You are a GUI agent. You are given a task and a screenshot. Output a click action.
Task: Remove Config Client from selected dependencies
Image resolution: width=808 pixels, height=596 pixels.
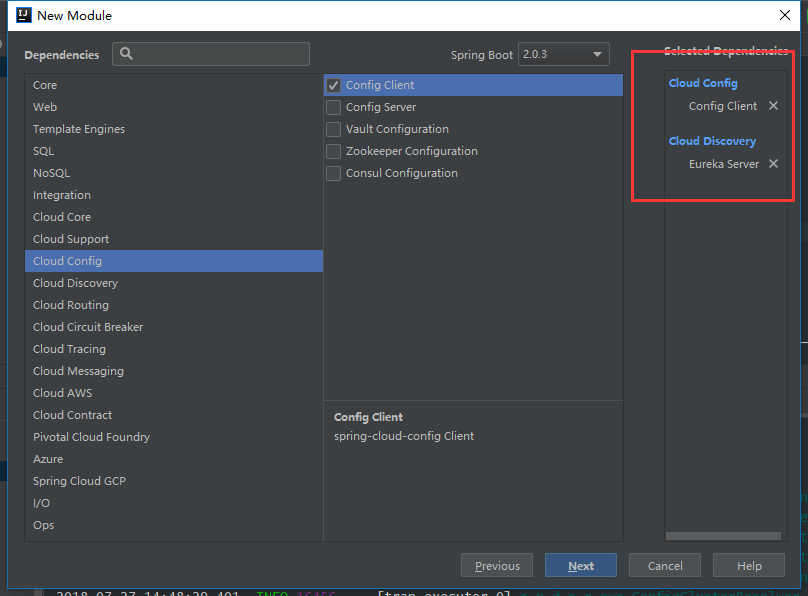[x=773, y=106]
